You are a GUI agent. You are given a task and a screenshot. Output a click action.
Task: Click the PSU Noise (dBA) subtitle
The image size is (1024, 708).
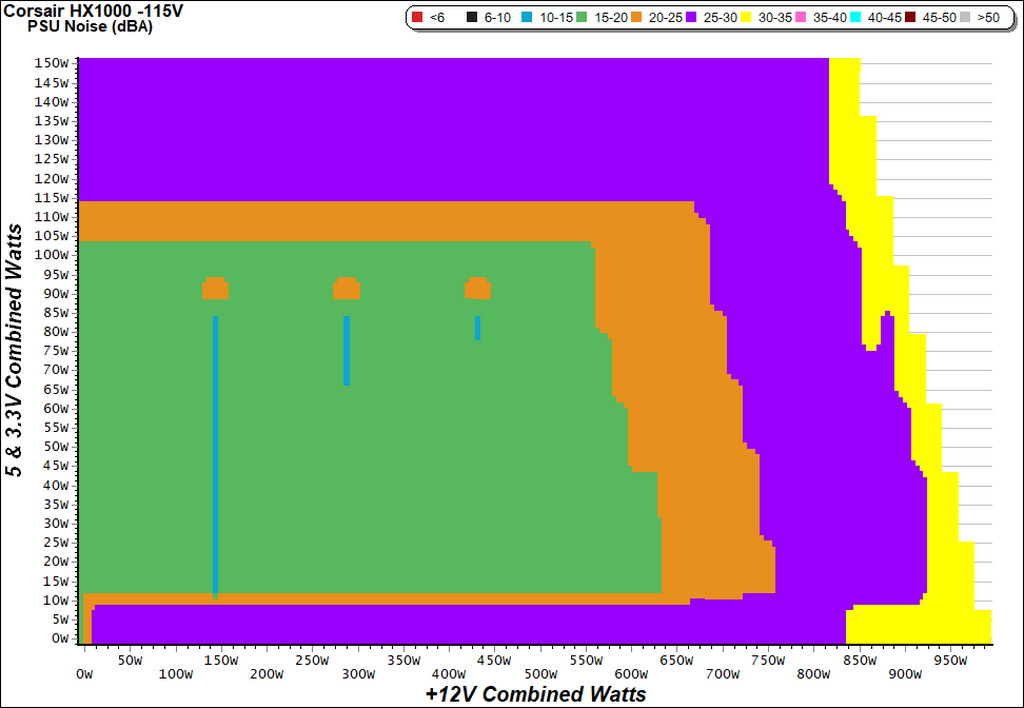[x=90, y=27]
